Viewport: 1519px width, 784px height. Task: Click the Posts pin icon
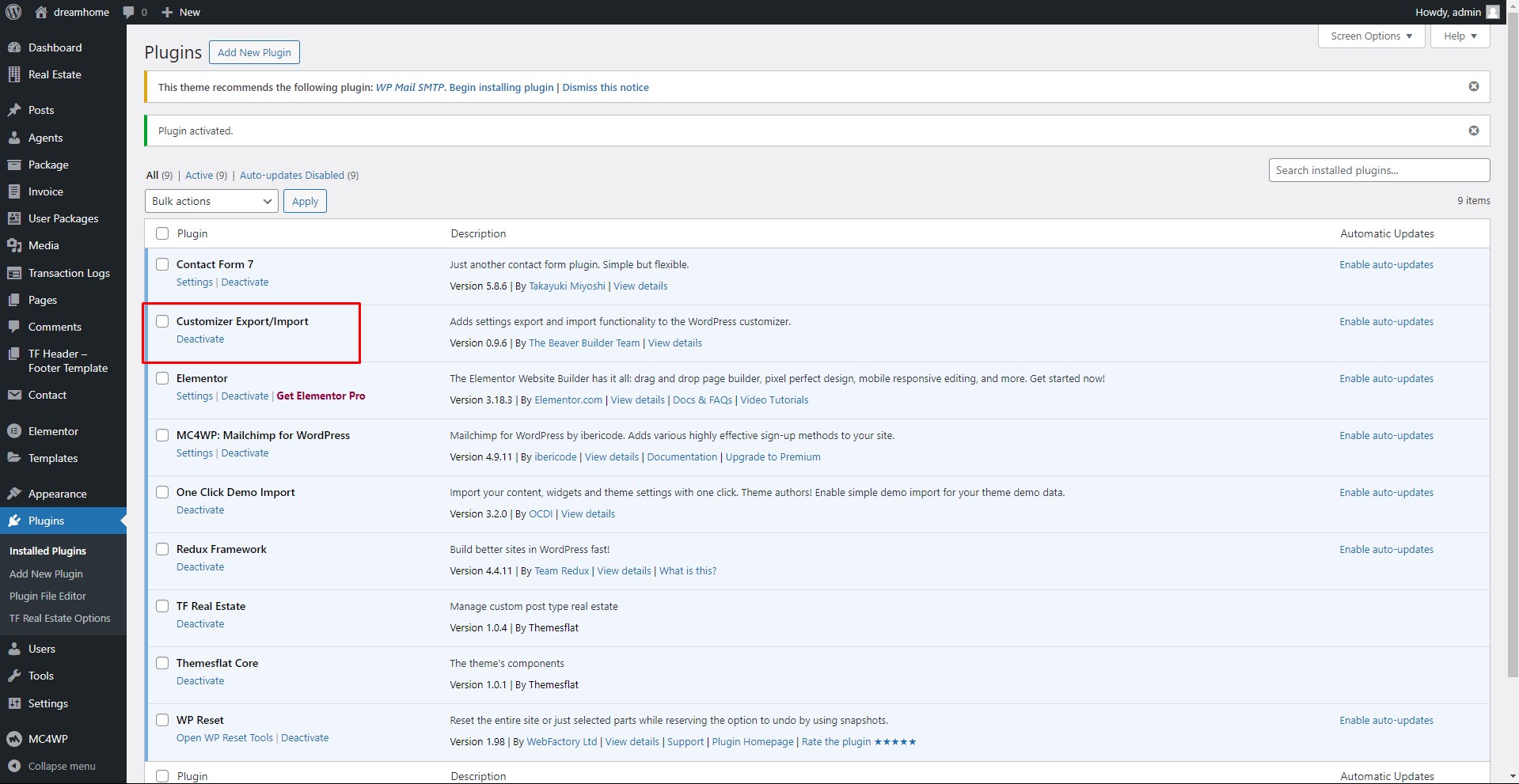14,110
